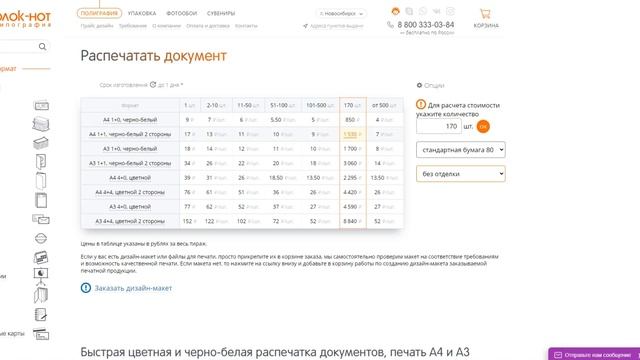Image resolution: width=640 pixels, height=360 pixels.
Task: Select the A3 1+0, черно-белый row label
Action: pyautogui.click(x=130, y=149)
